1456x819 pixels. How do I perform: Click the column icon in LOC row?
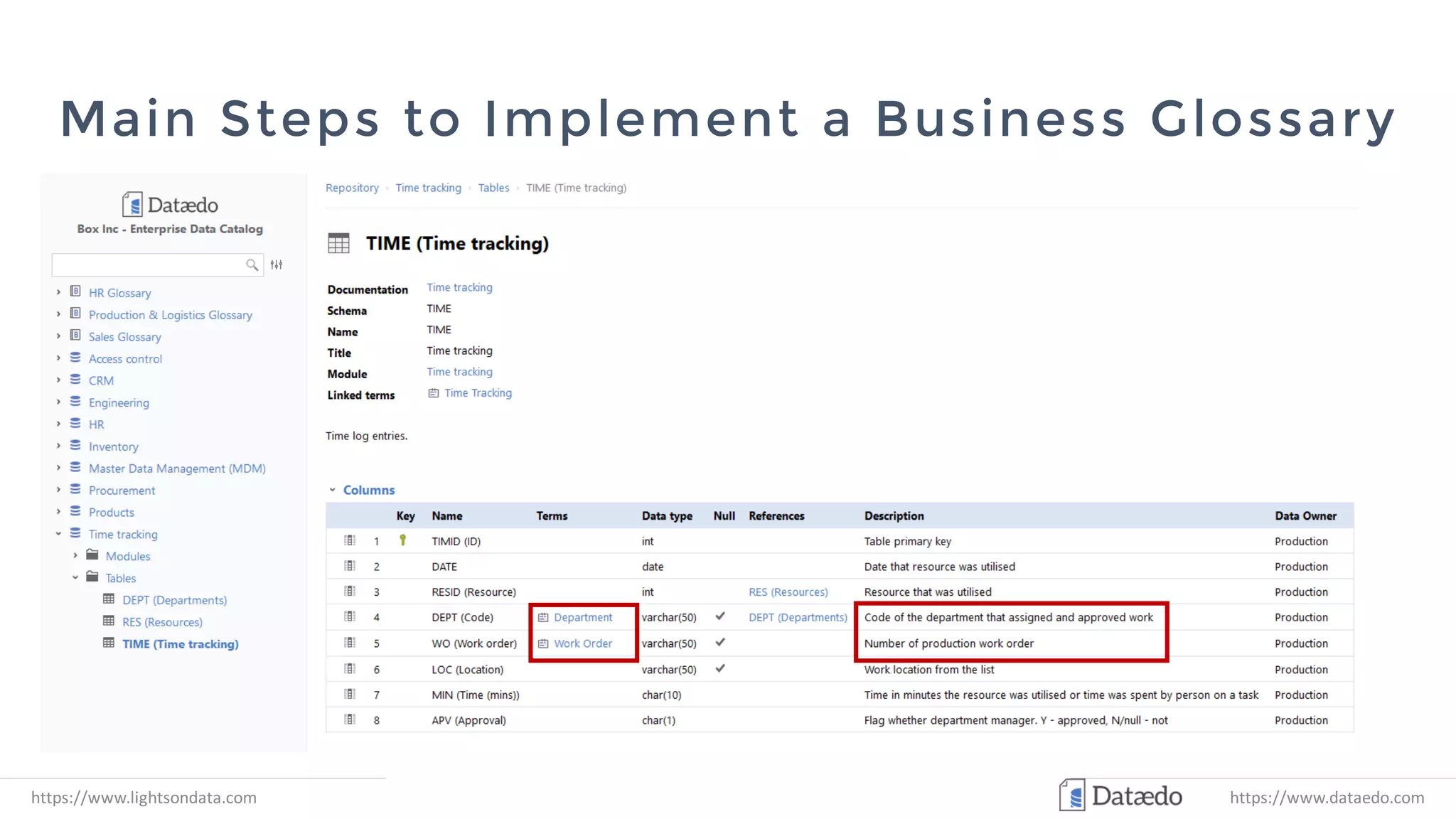(350, 669)
